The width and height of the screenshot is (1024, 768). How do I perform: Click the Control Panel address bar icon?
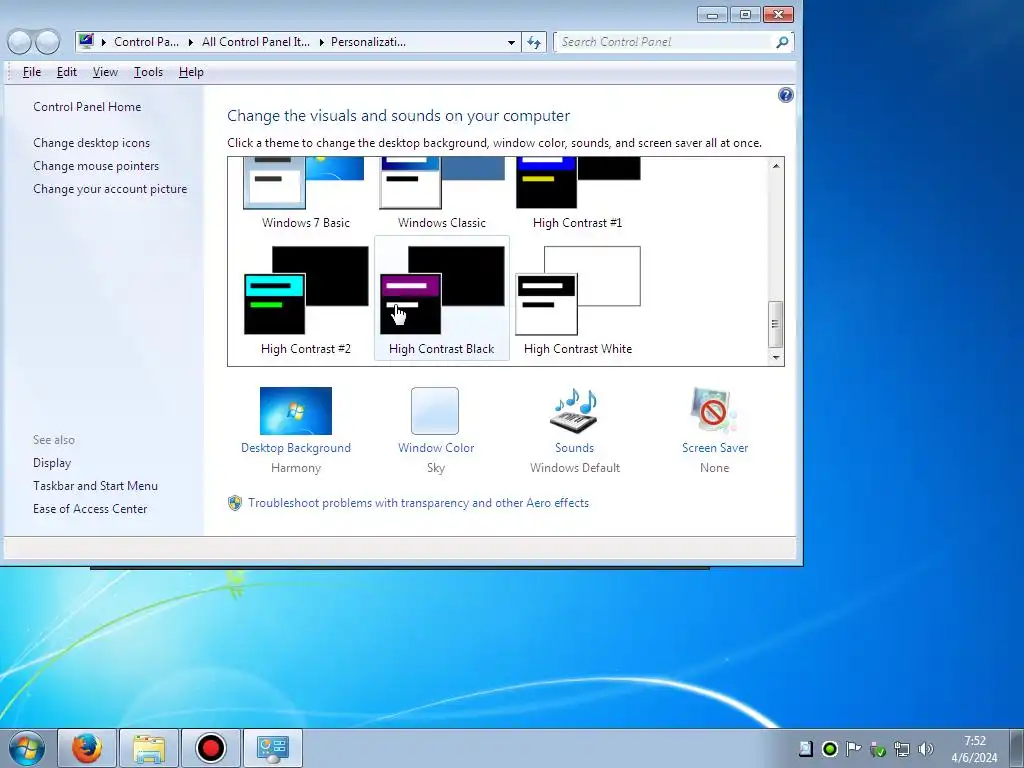coord(86,42)
